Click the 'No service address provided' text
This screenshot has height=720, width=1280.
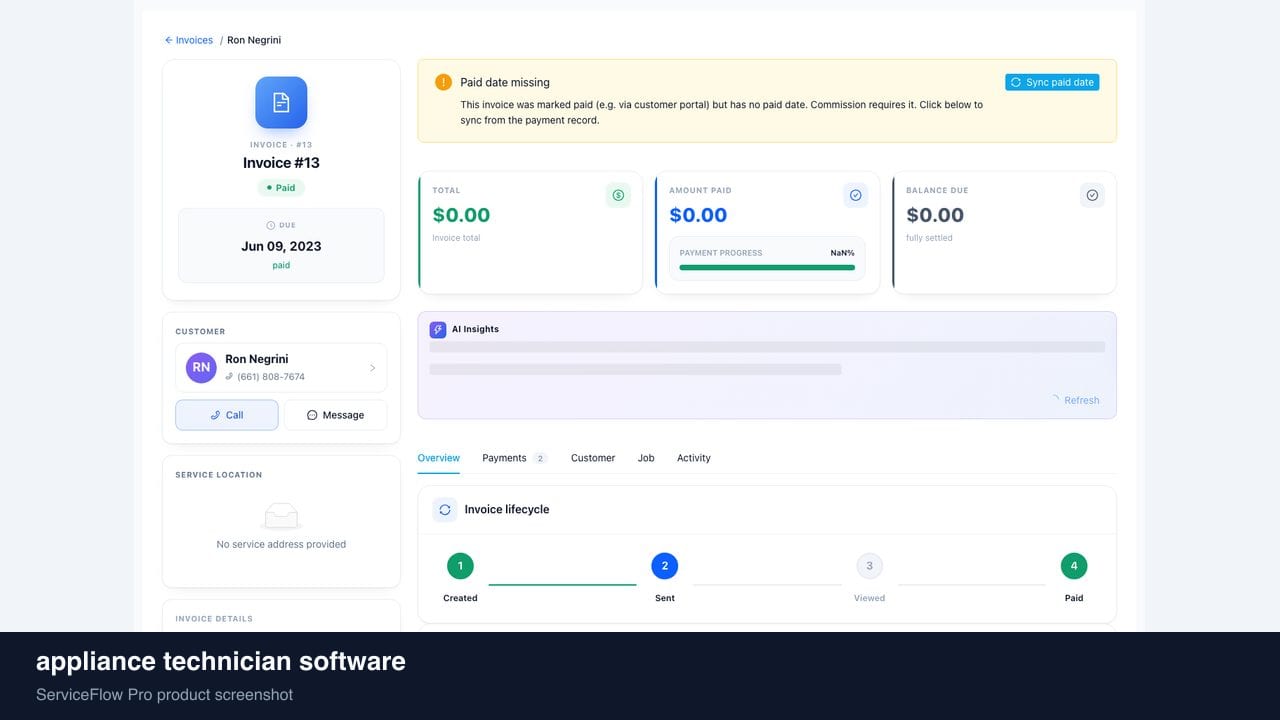pos(281,545)
